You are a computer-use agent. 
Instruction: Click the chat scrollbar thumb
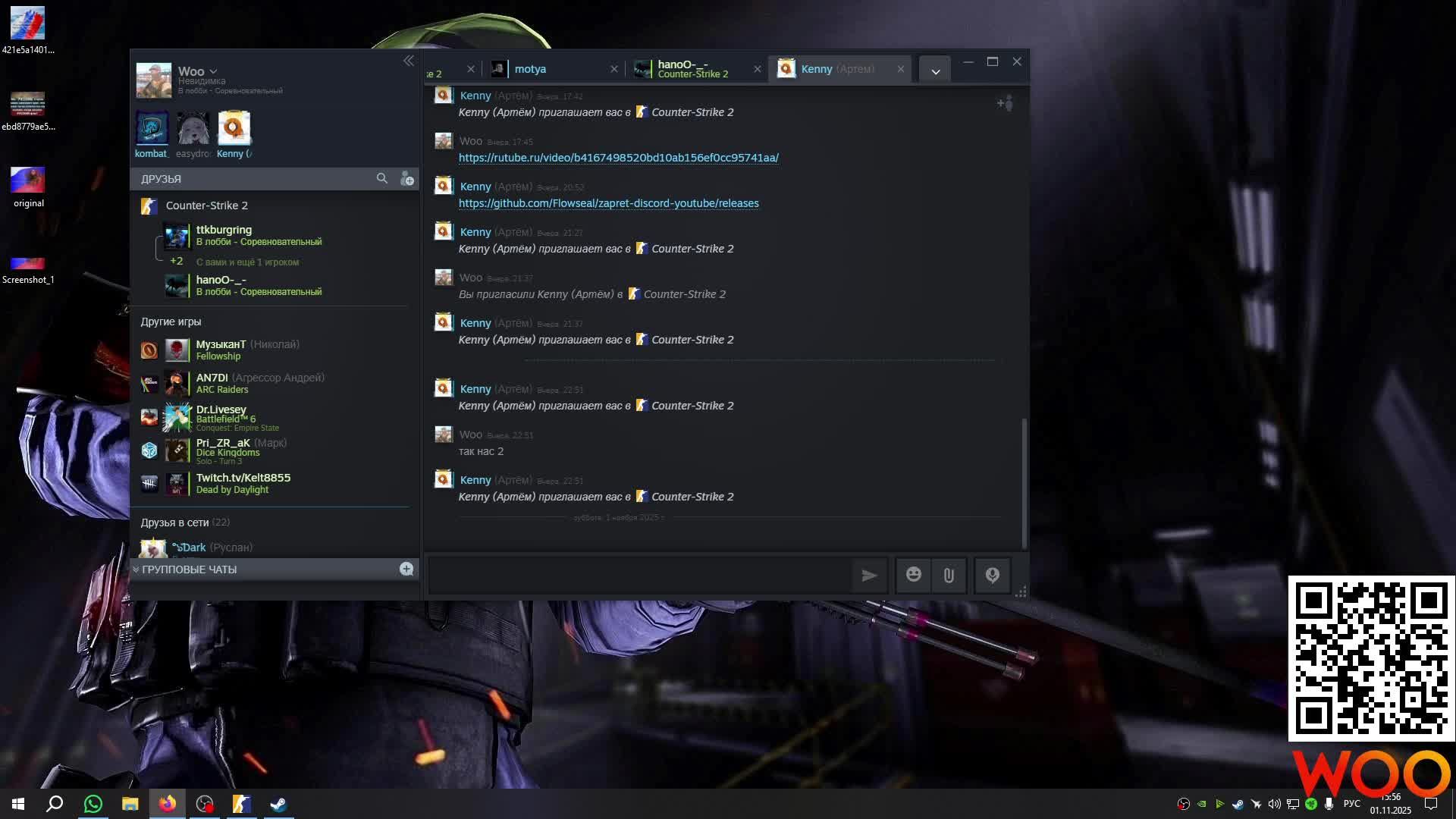1025,482
